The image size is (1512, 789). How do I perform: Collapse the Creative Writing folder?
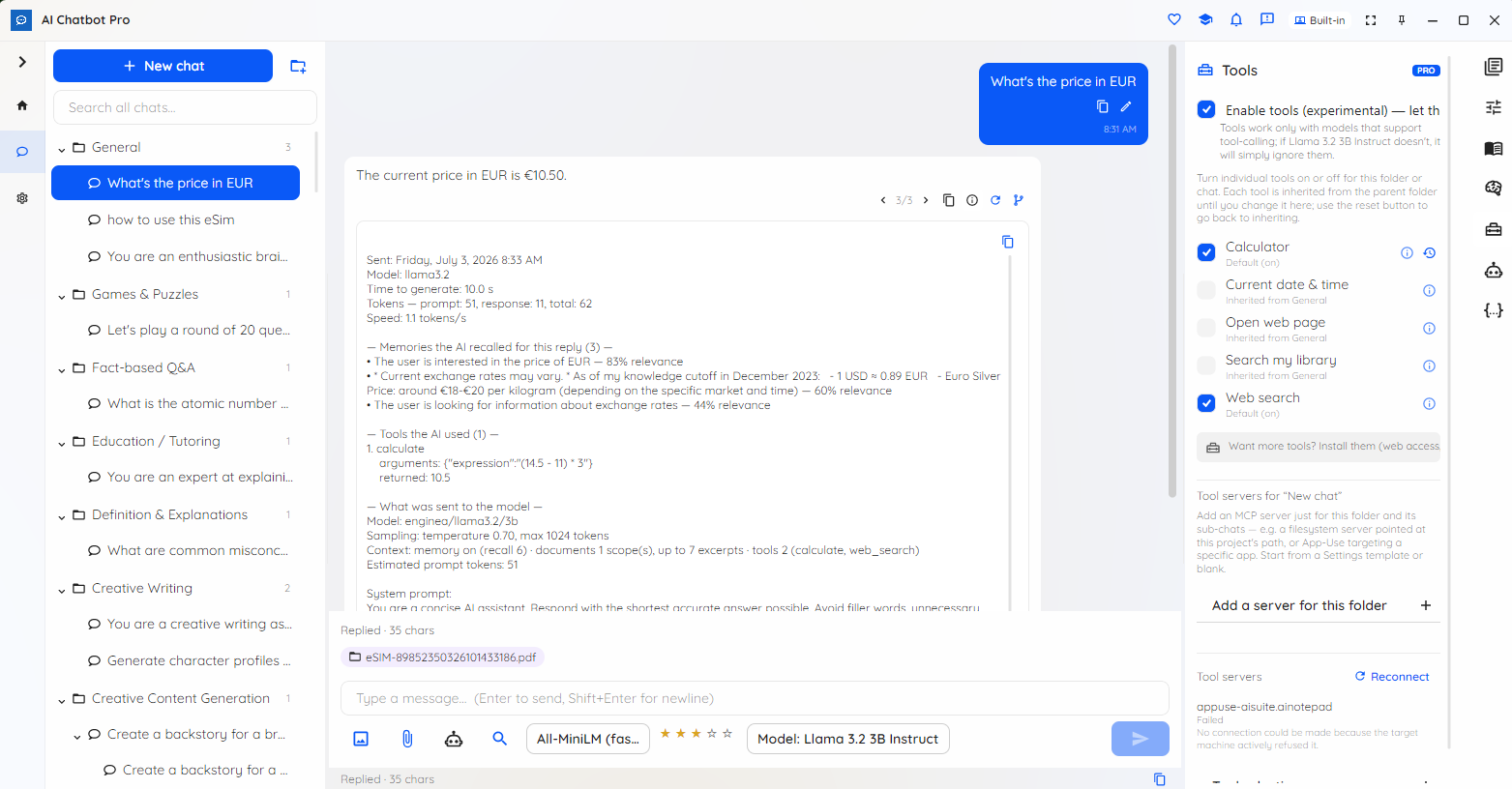tap(62, 589)
